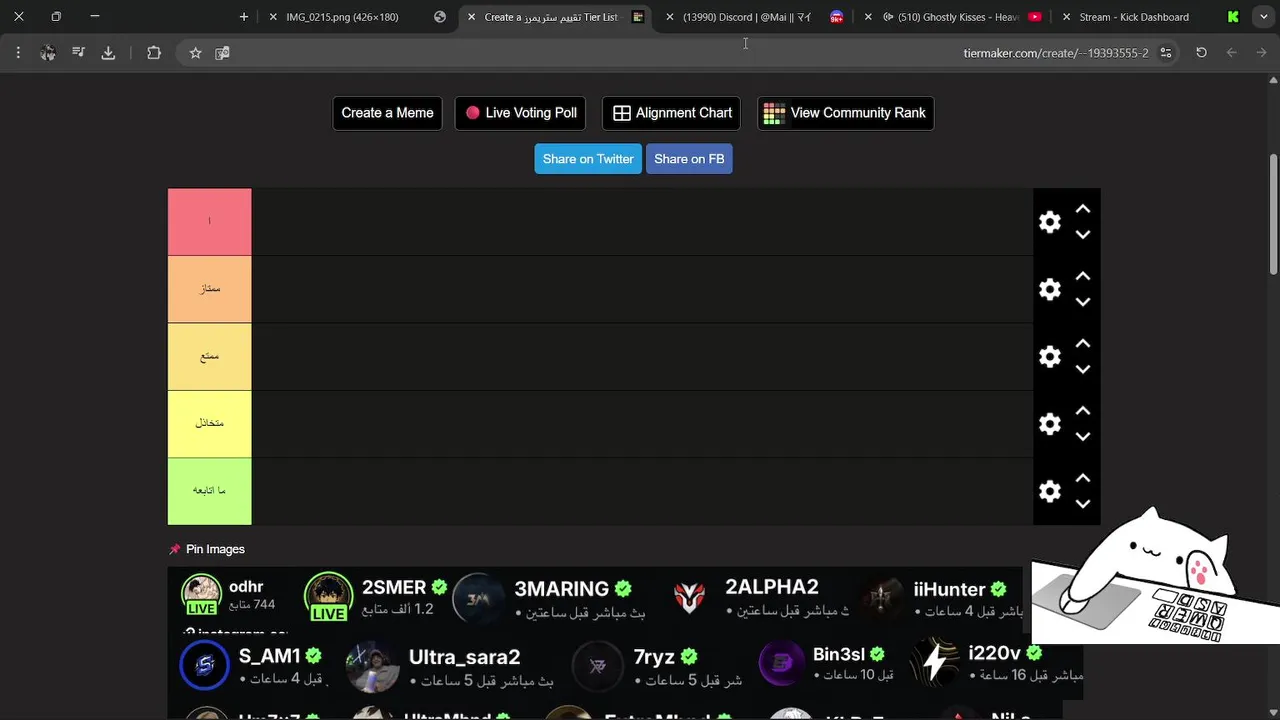The height and width of the screenshot is (720, 1280).
Task: Move the متخاذل tier up
Action: point(1082,411)
